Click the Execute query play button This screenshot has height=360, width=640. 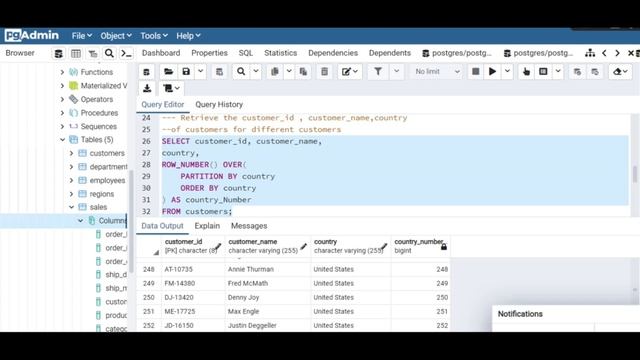(x=492, y=72)
